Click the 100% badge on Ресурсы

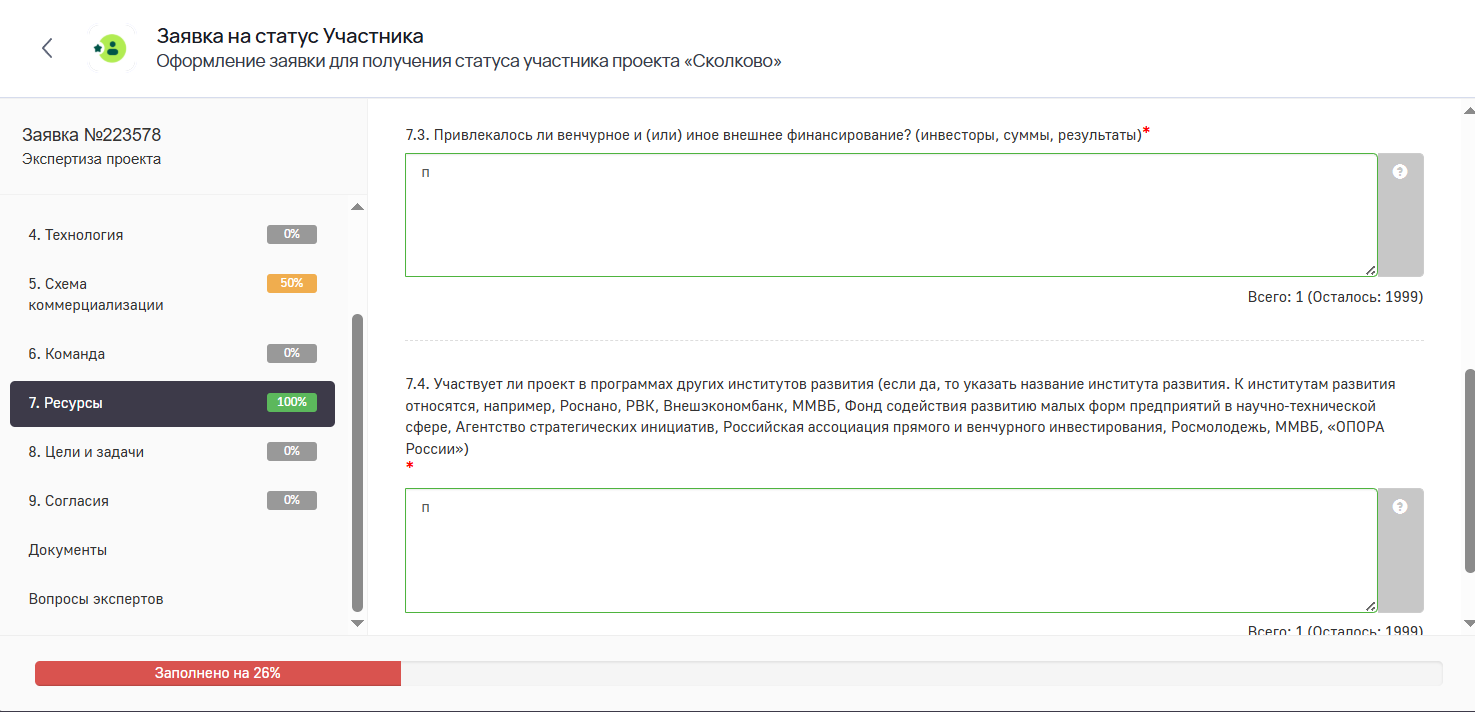click(x=292, y=403)
